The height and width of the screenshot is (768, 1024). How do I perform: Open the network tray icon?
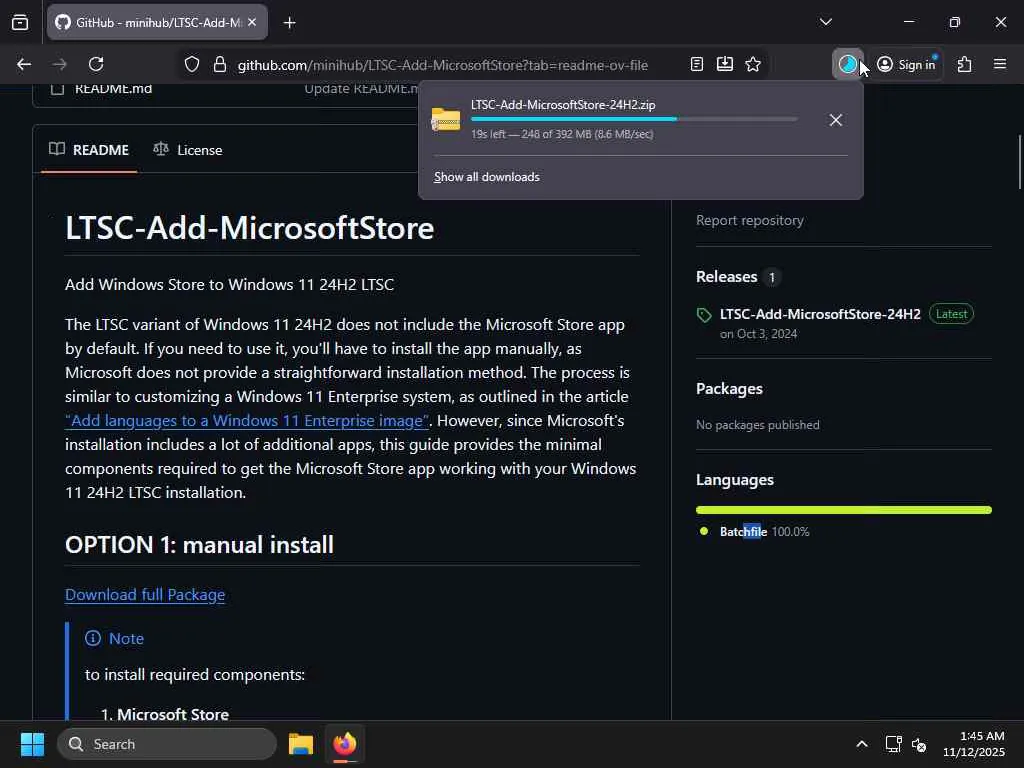(x=893, y=744)
